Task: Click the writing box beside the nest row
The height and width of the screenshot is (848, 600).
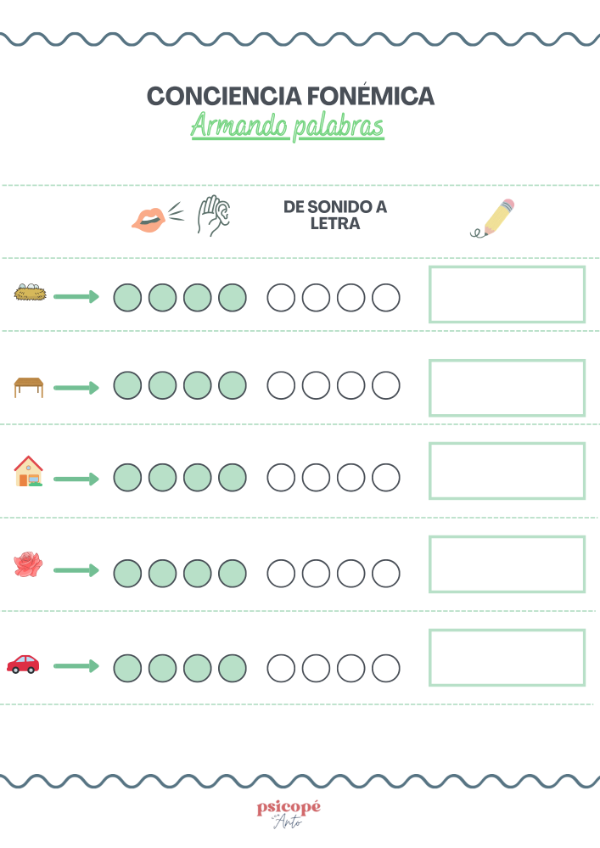Action: click(507, 295)
